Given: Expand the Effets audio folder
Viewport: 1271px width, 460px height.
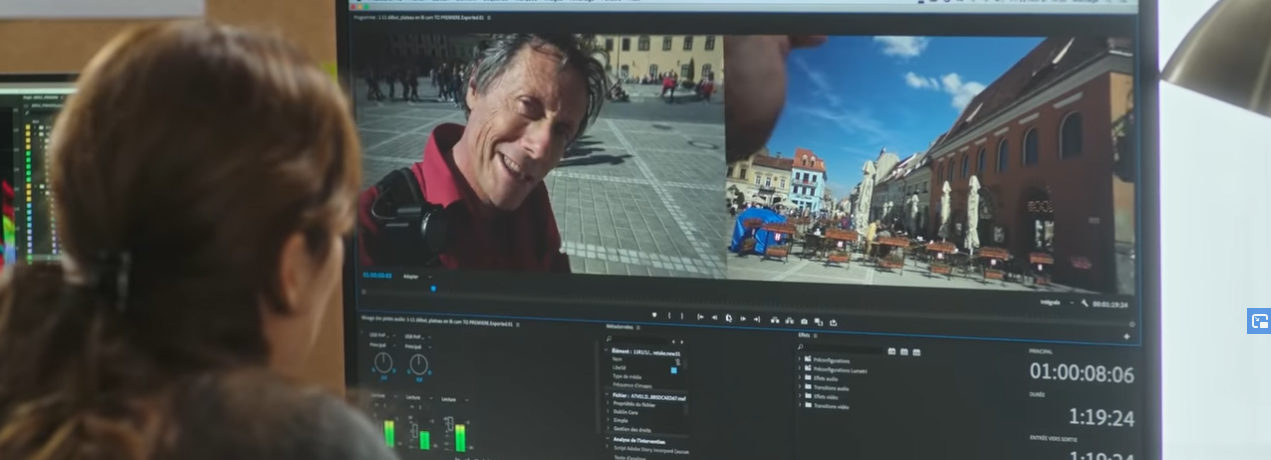Looking at the screenshot, I should coord(800,378).
